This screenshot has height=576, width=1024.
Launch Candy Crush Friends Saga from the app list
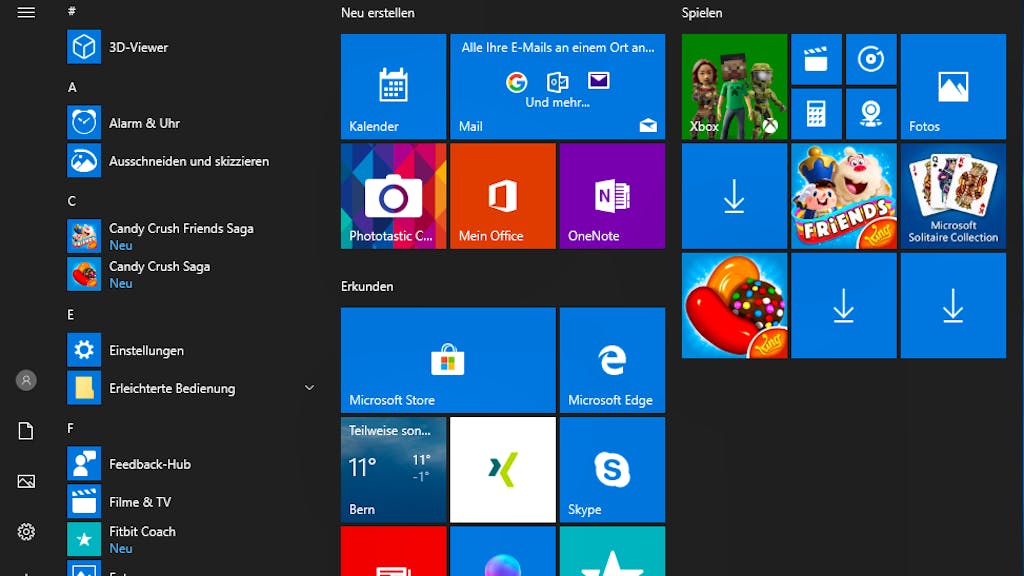tap(191, 236)
